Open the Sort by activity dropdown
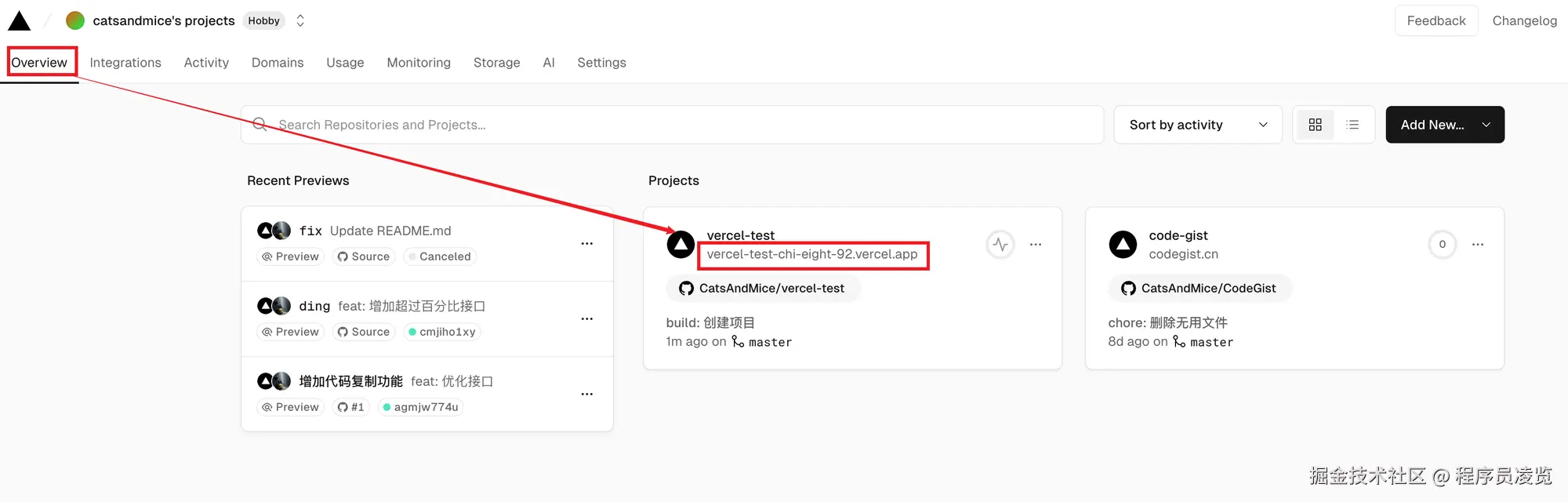The image size is (1568, 502). coord(1198,125)
